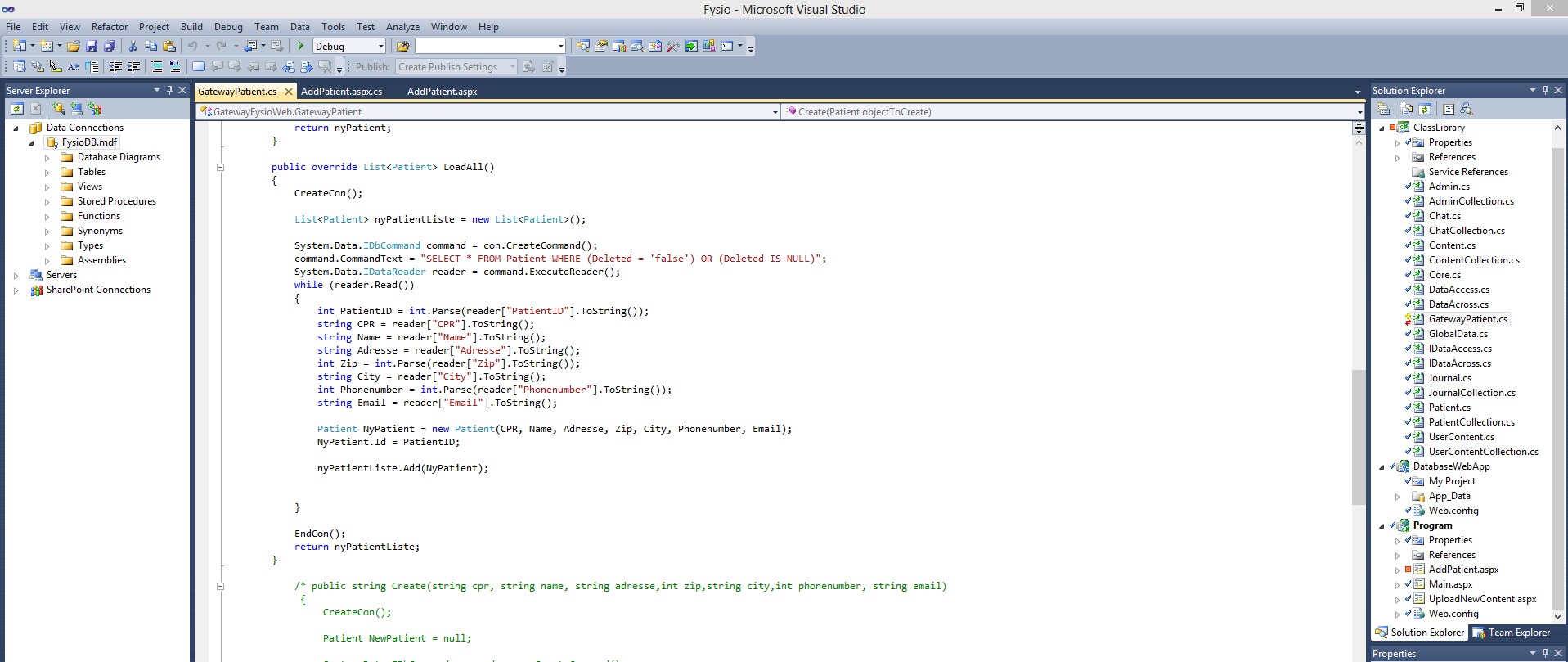Expand the AddPatient.aspx file node

coord(1397,570)
